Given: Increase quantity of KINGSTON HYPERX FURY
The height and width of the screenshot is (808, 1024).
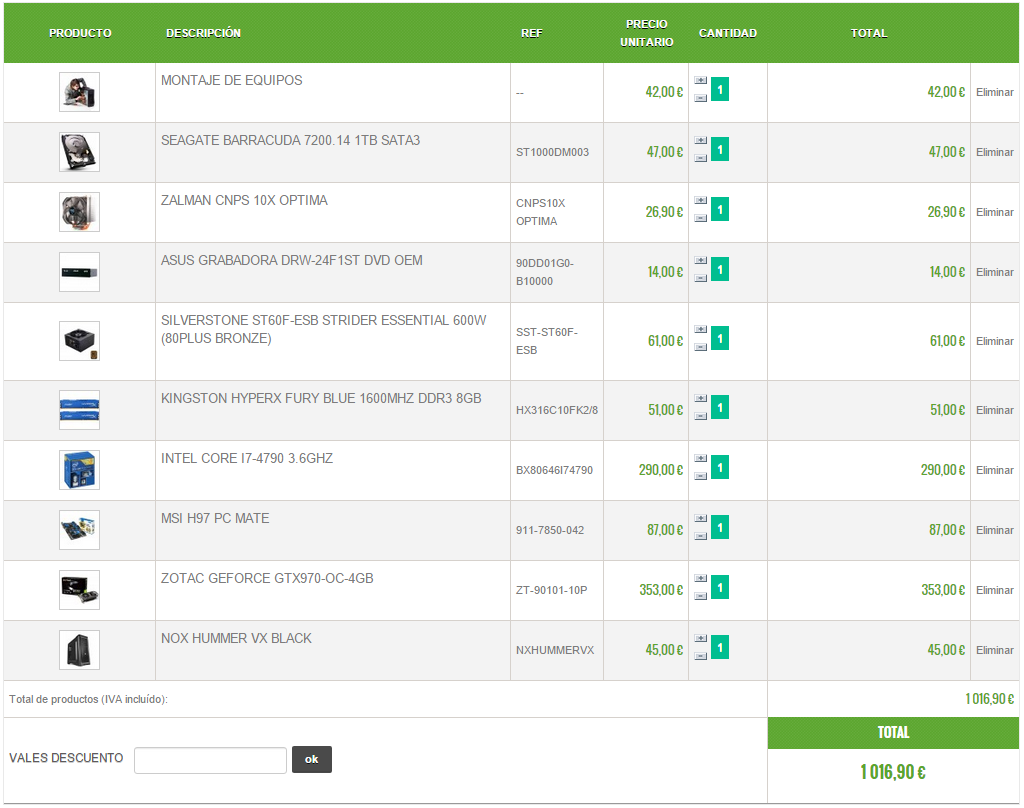Looking at the screenshot, I should [x=701, y=398].
